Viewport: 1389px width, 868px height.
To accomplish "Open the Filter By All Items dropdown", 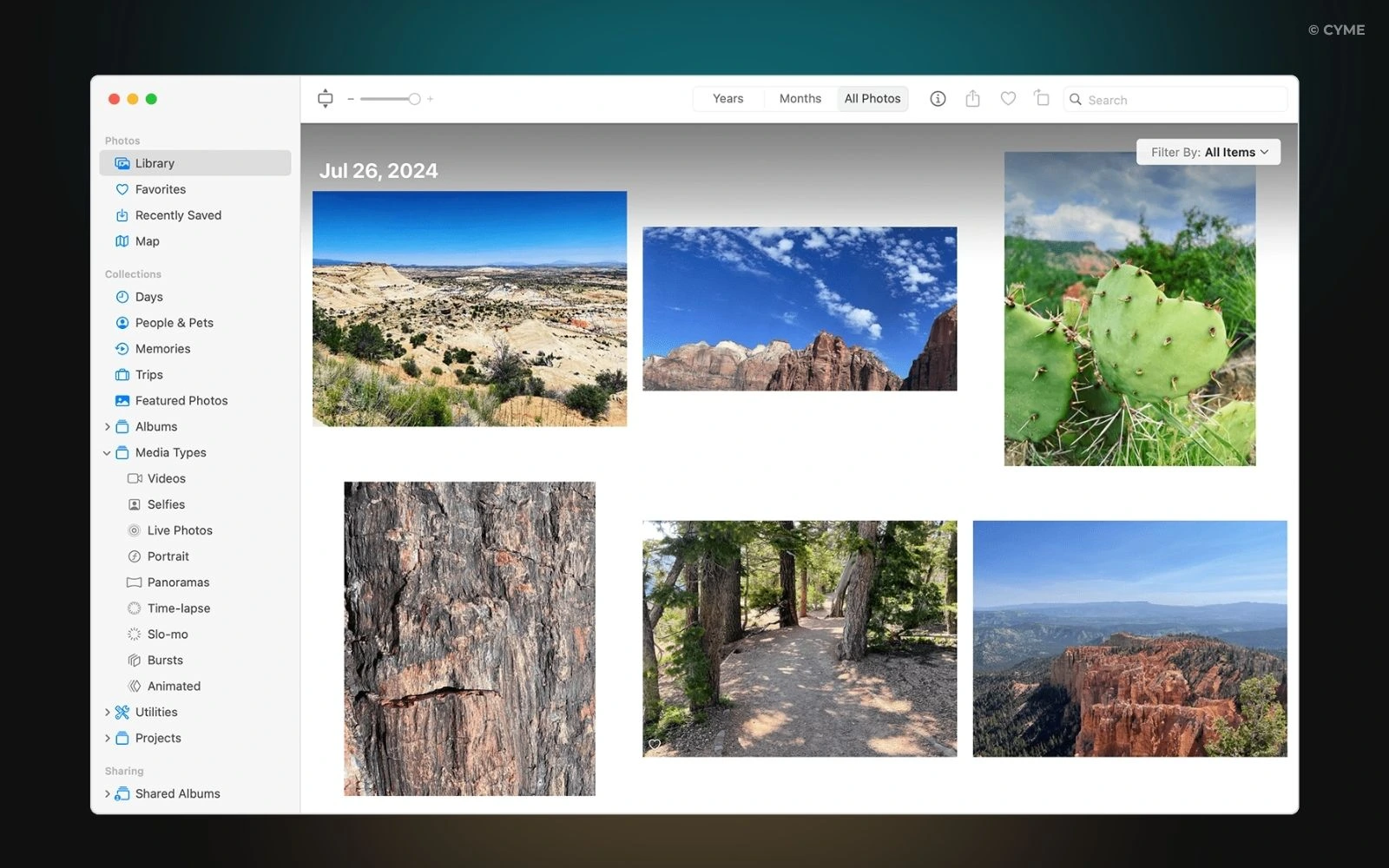I will 1208,152.
